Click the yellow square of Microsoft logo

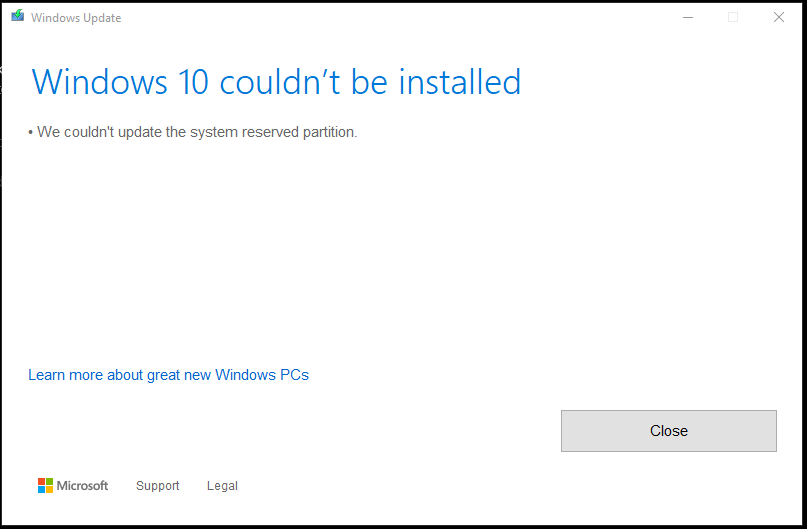click(49, 489)
